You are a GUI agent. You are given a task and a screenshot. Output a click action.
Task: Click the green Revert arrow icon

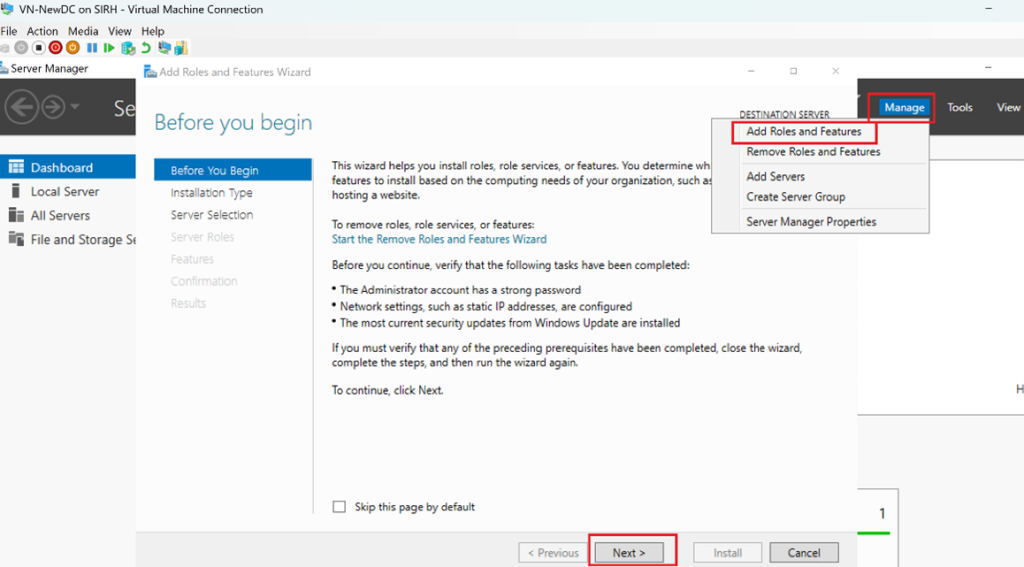click(146, 48)
